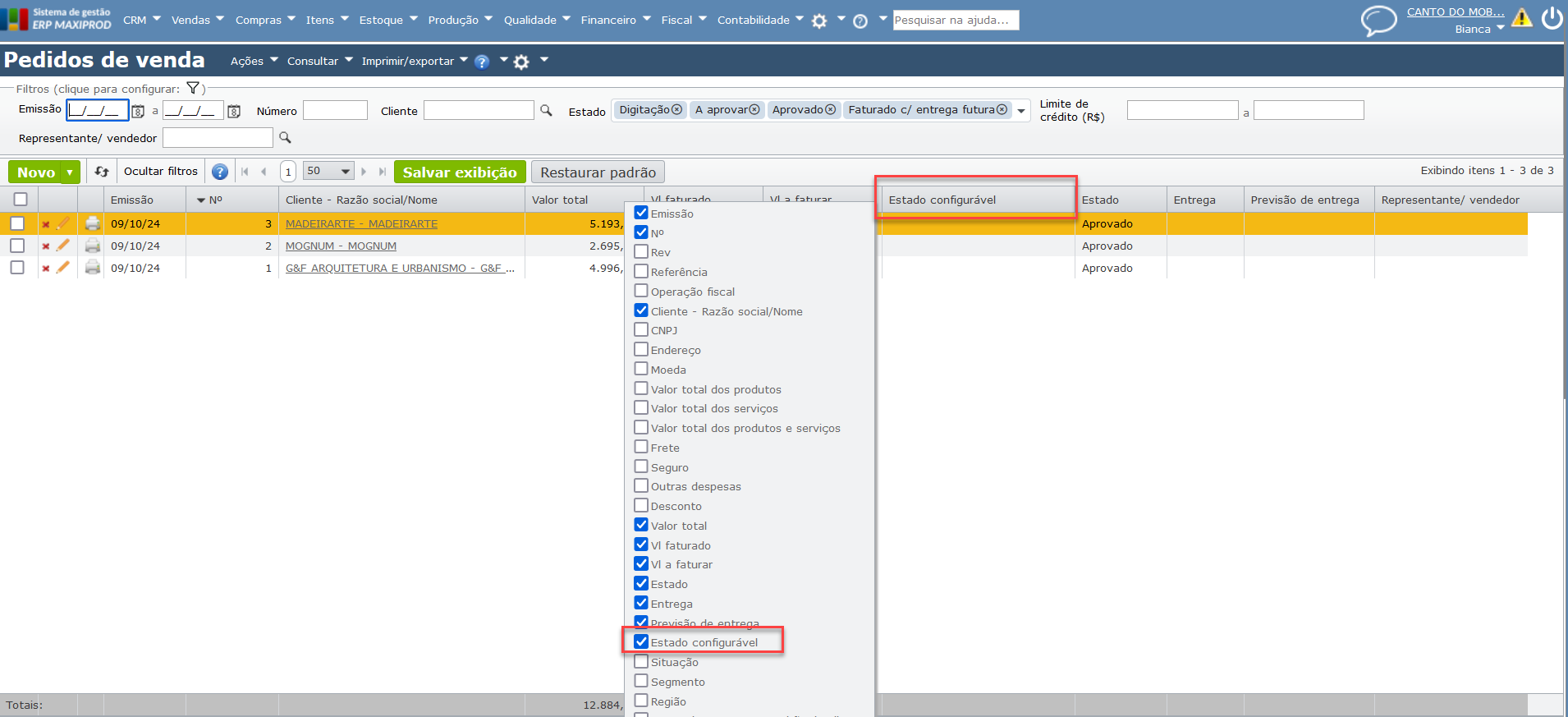Open the help icon beside Imprimir/exportar
The width and height of the screenshot is (1568, 717).
click(x=482, y=62)
